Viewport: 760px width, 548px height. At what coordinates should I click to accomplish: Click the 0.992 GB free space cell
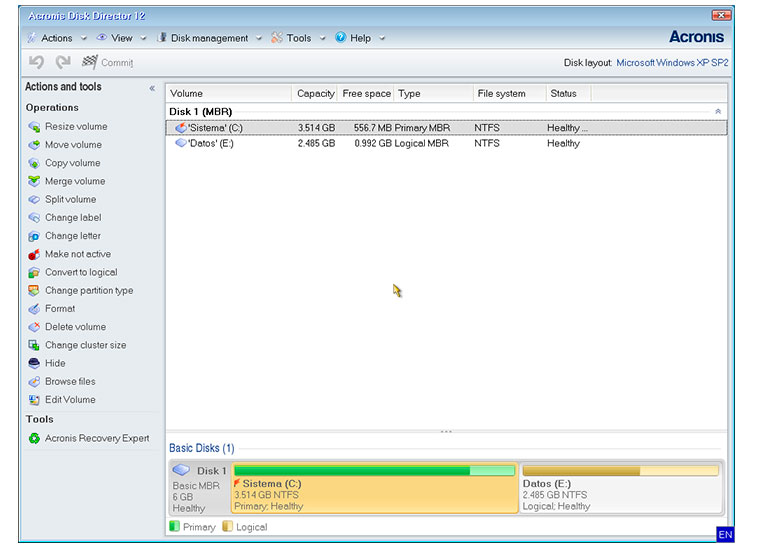[x=373, y=143]
